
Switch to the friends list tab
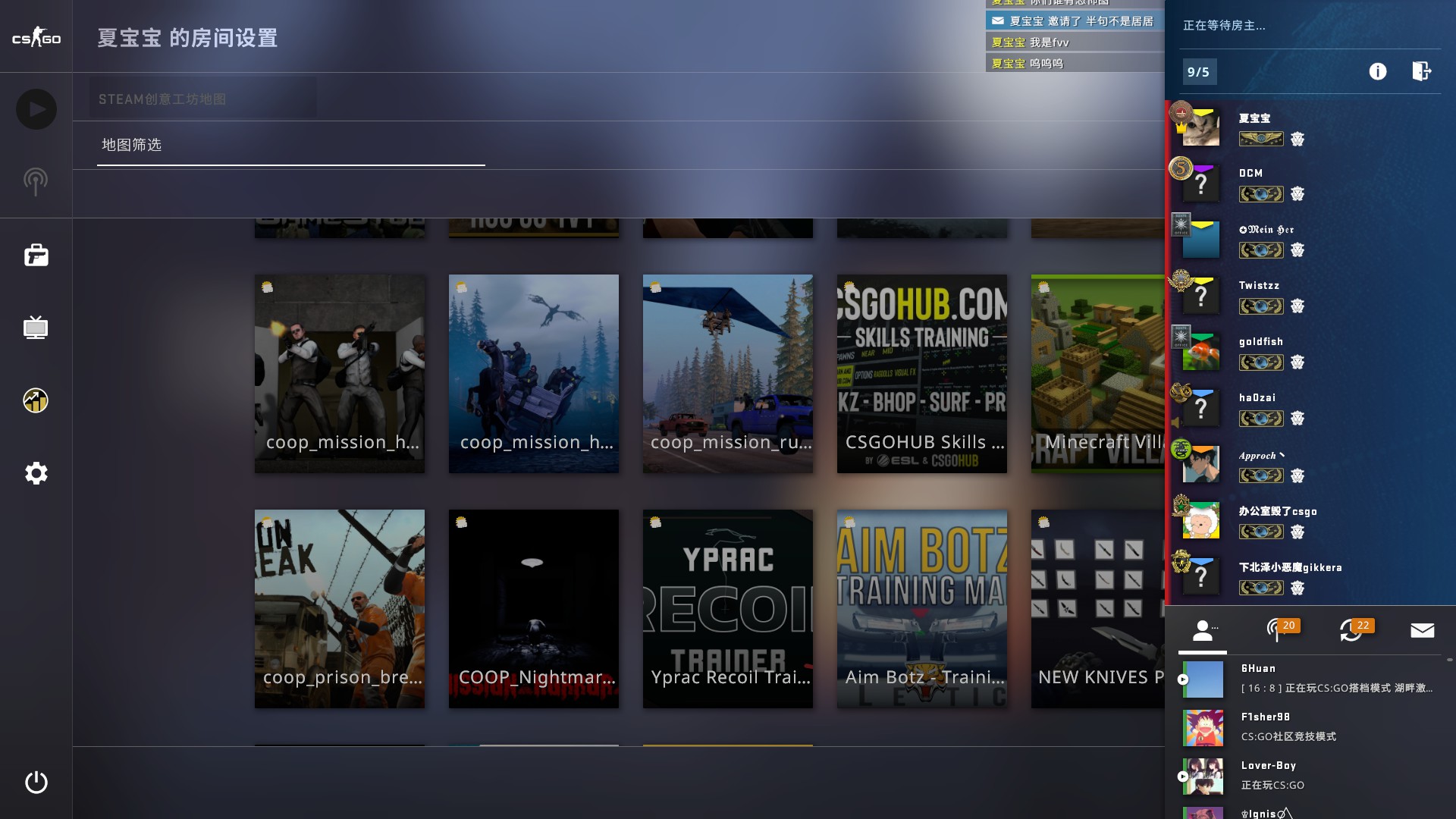(1203, 631)
